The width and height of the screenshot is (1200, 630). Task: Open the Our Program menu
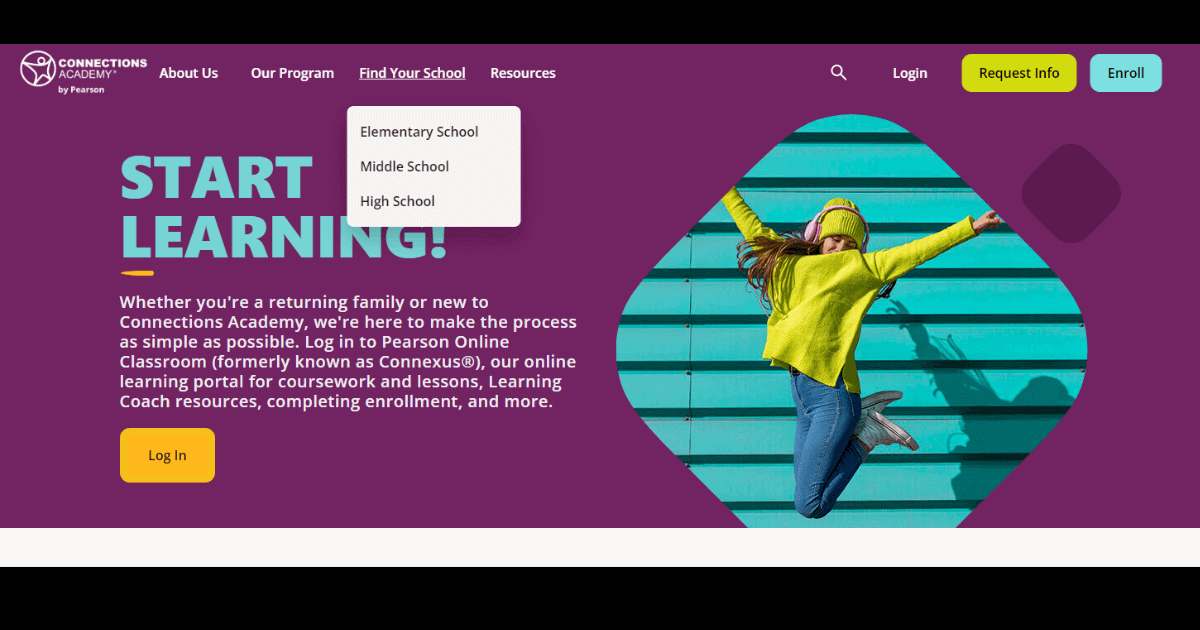pos(292,73)
